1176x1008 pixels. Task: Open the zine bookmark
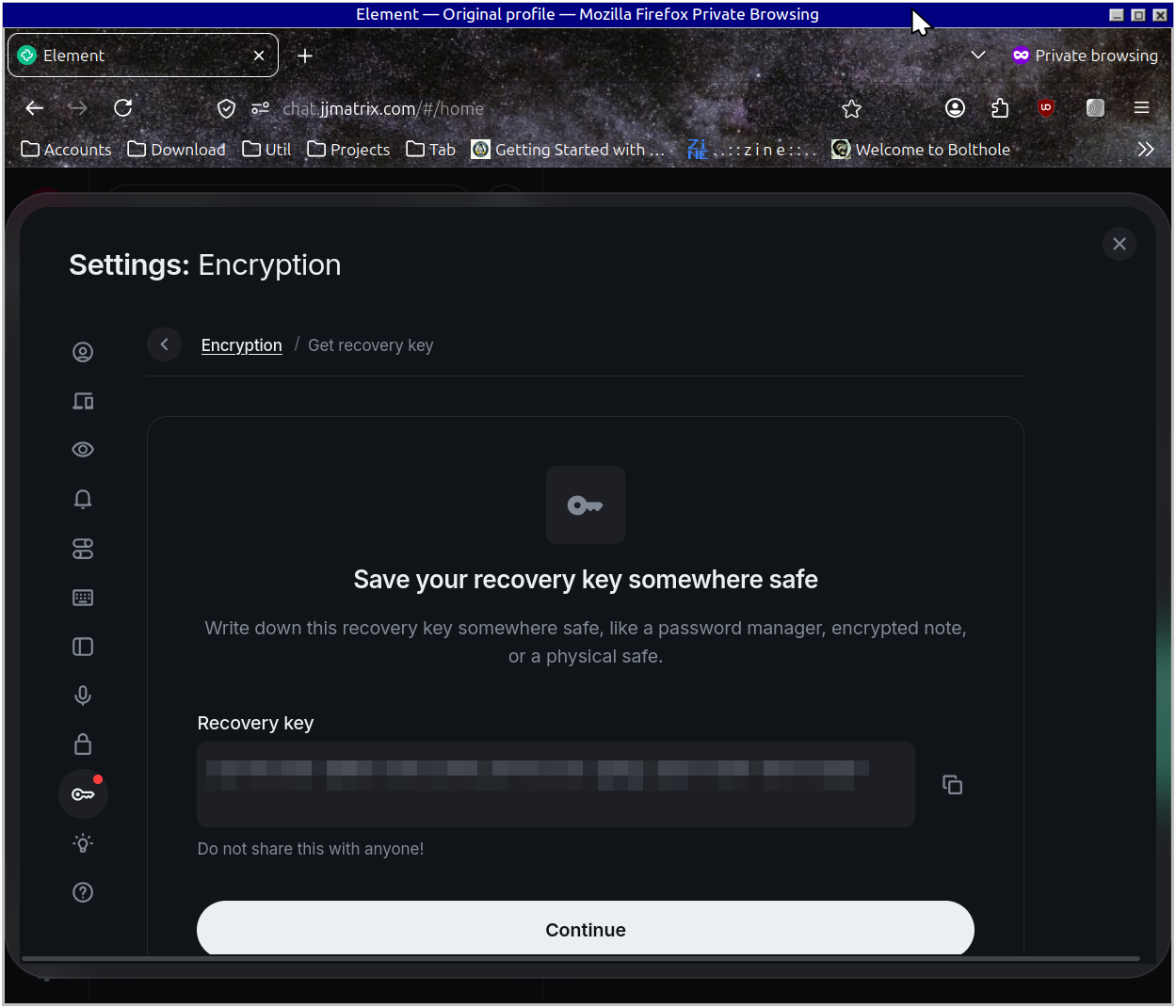tap(751, 150)
